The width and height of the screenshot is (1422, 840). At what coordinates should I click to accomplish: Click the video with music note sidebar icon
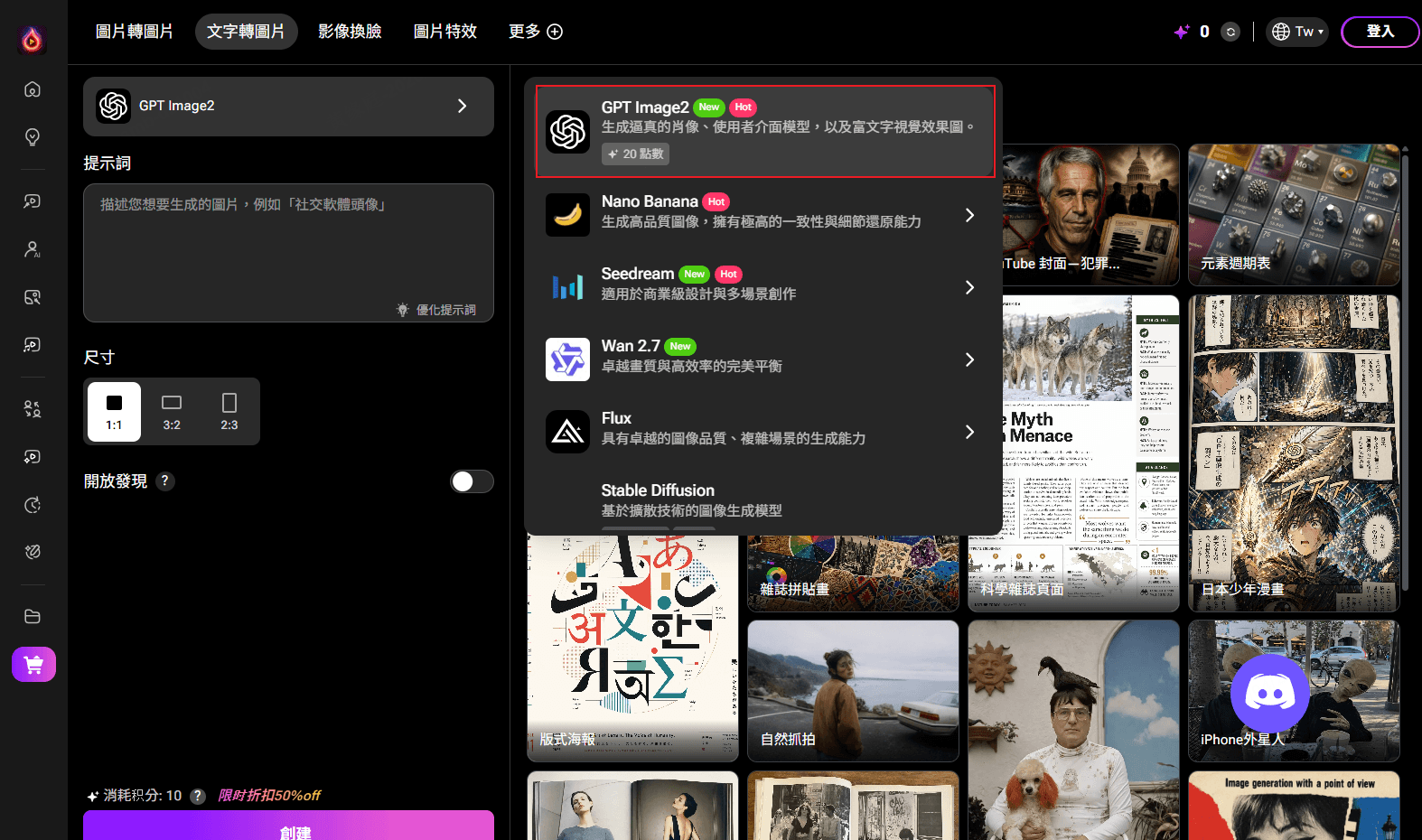click(33, 345)
